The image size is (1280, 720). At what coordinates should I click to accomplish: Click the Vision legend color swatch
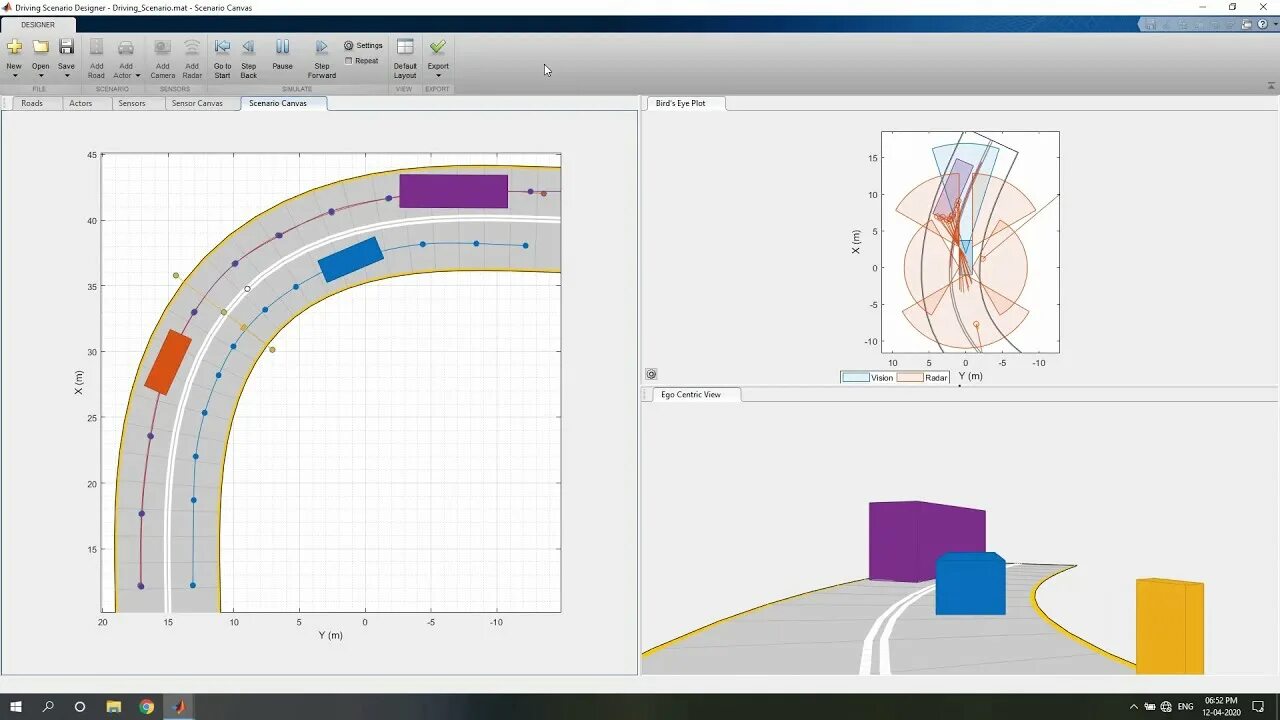pyautogui.click(x=855, y=378)
